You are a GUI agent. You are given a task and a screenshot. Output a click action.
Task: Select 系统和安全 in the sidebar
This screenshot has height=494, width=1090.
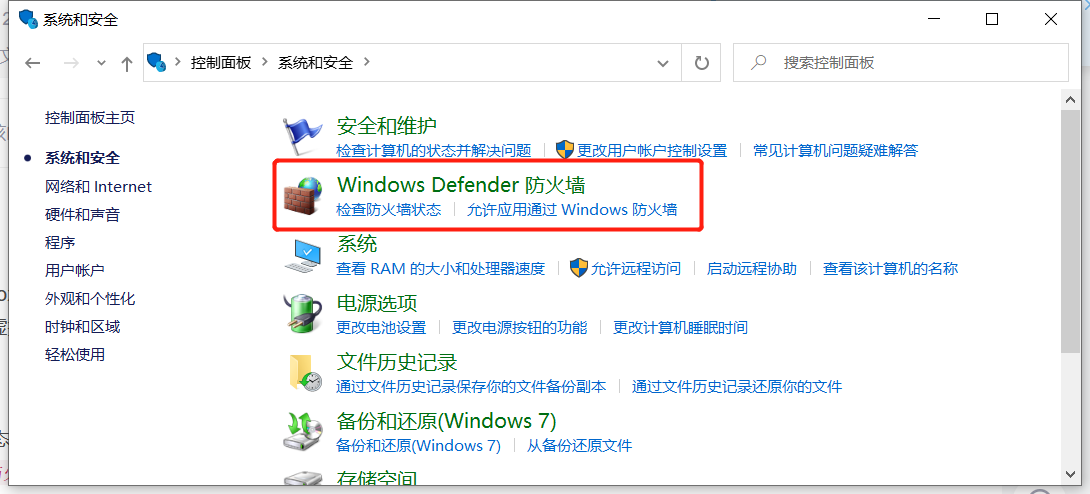(x=82, y=158)
